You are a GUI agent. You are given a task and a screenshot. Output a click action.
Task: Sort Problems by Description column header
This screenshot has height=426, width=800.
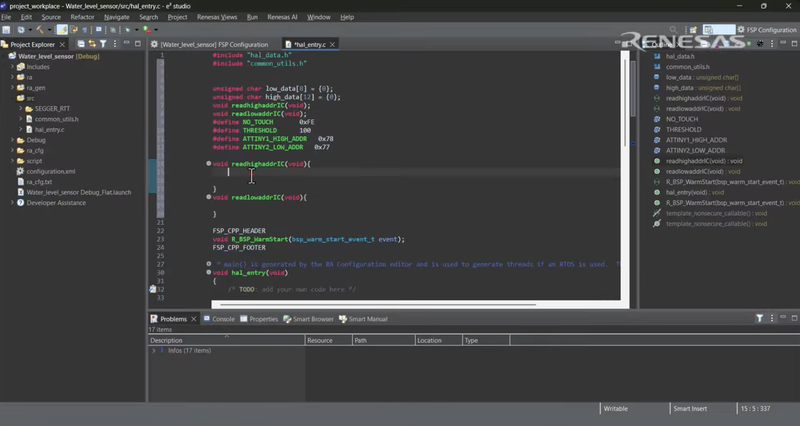227,340
